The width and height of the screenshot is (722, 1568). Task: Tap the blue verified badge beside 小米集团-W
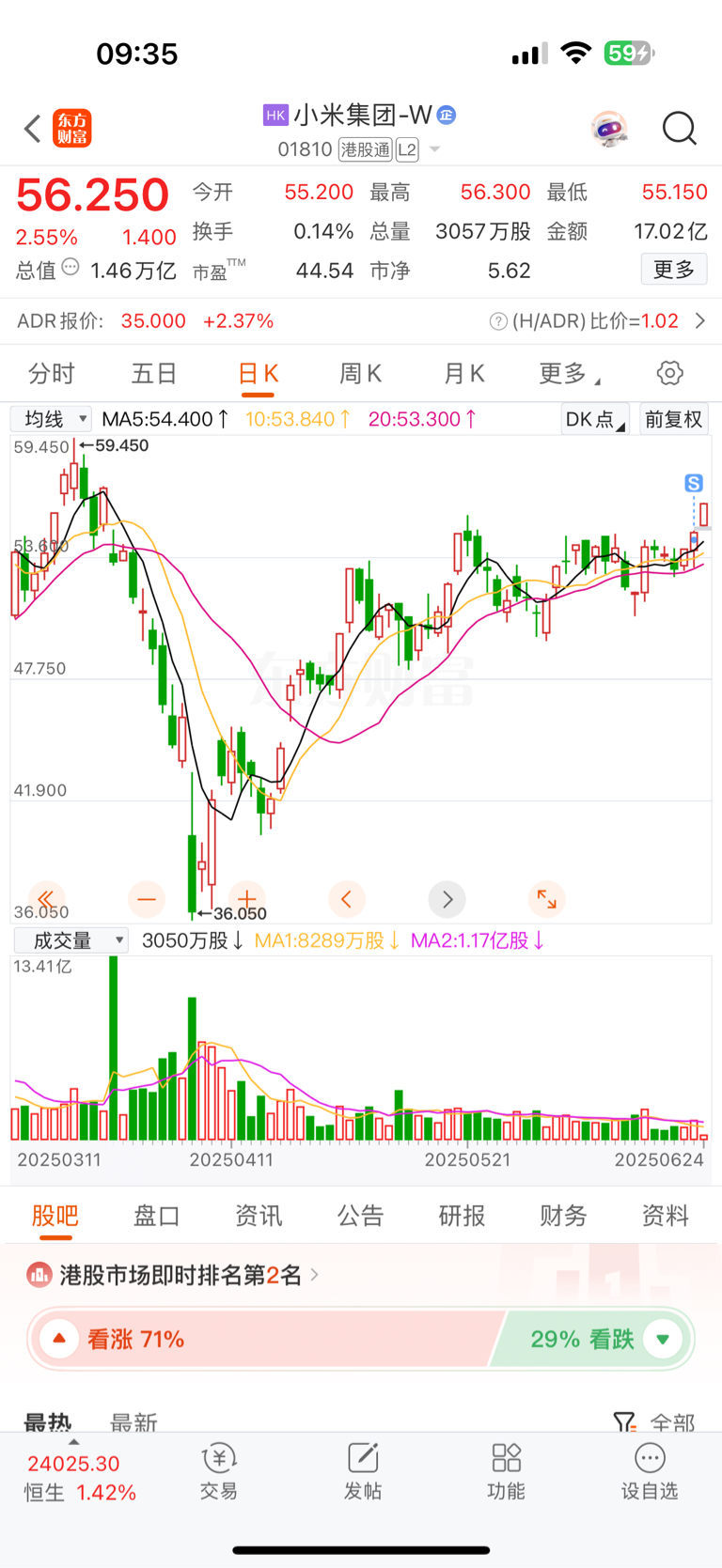tap(447, 115)
